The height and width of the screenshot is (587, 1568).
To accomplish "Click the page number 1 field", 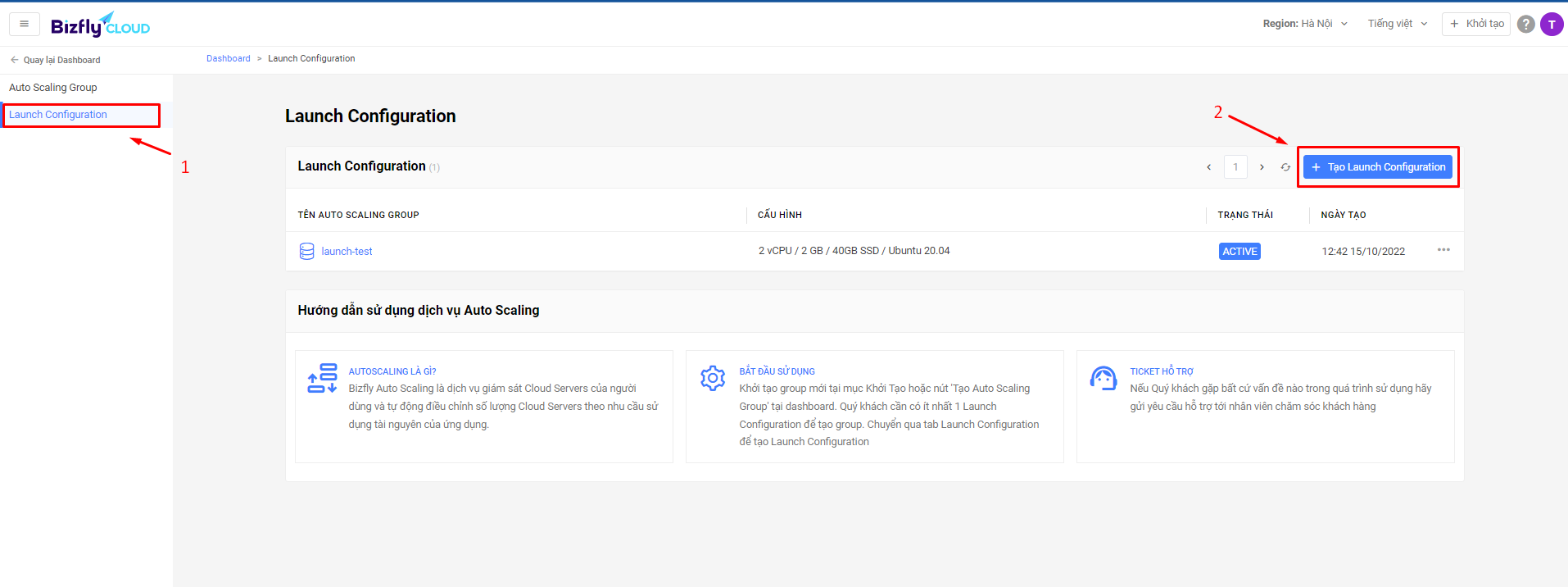I will 1235,167.
